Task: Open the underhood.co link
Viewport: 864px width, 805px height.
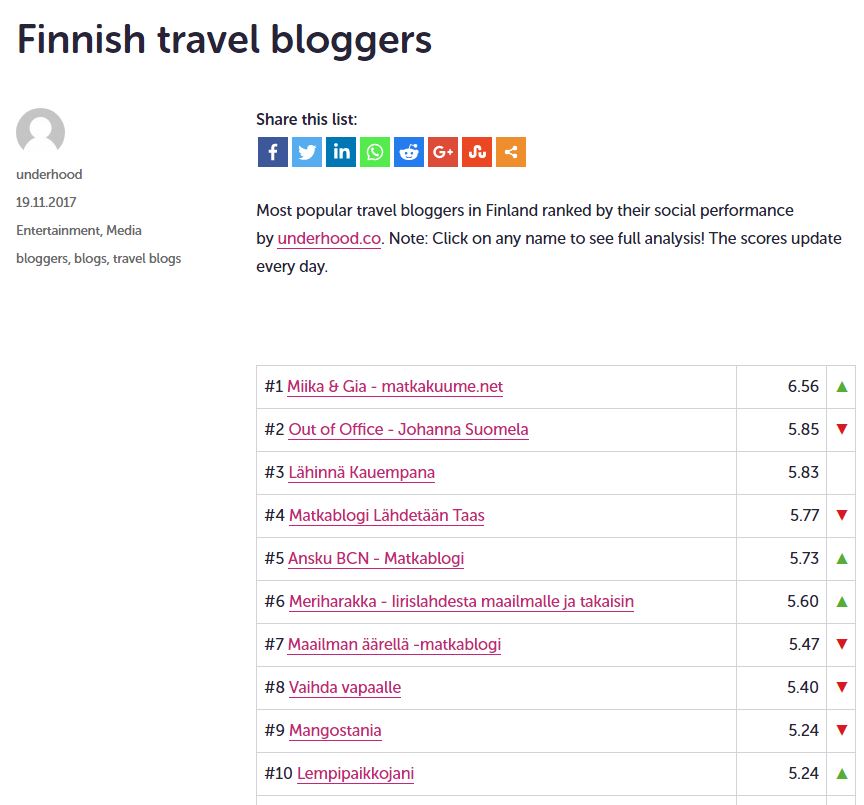Action: [x=329, y=239]
